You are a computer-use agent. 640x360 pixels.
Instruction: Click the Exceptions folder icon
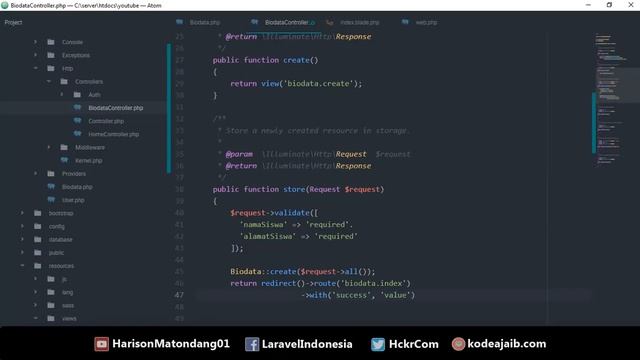(x=51, y=55)
